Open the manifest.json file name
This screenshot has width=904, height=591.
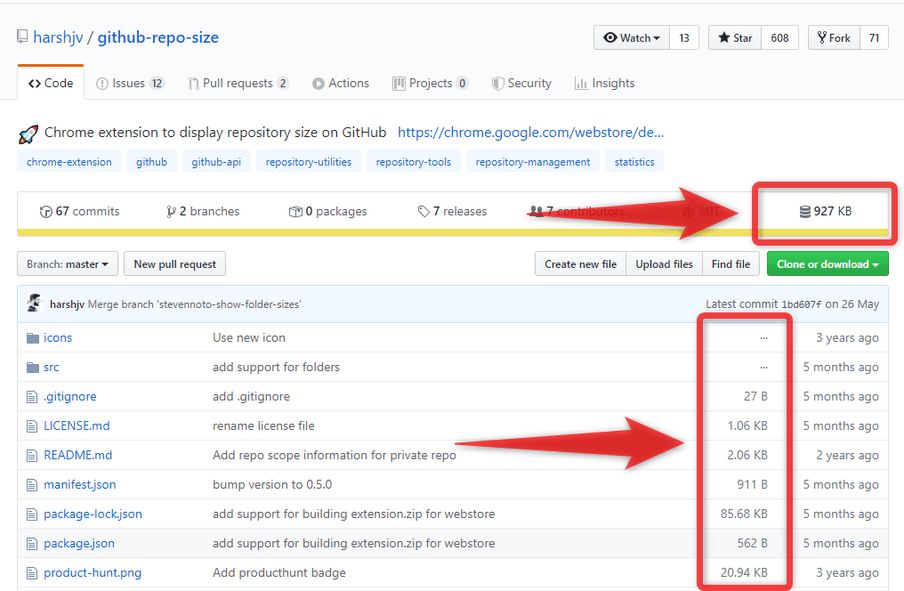pyautogui.click(x=80, y=485)
